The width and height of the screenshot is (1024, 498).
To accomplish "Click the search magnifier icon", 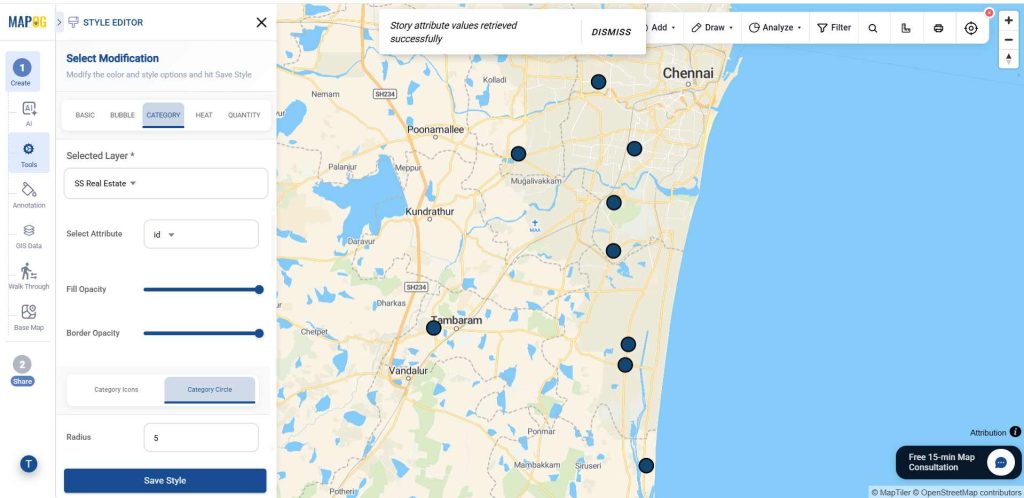I will point(873,28).
